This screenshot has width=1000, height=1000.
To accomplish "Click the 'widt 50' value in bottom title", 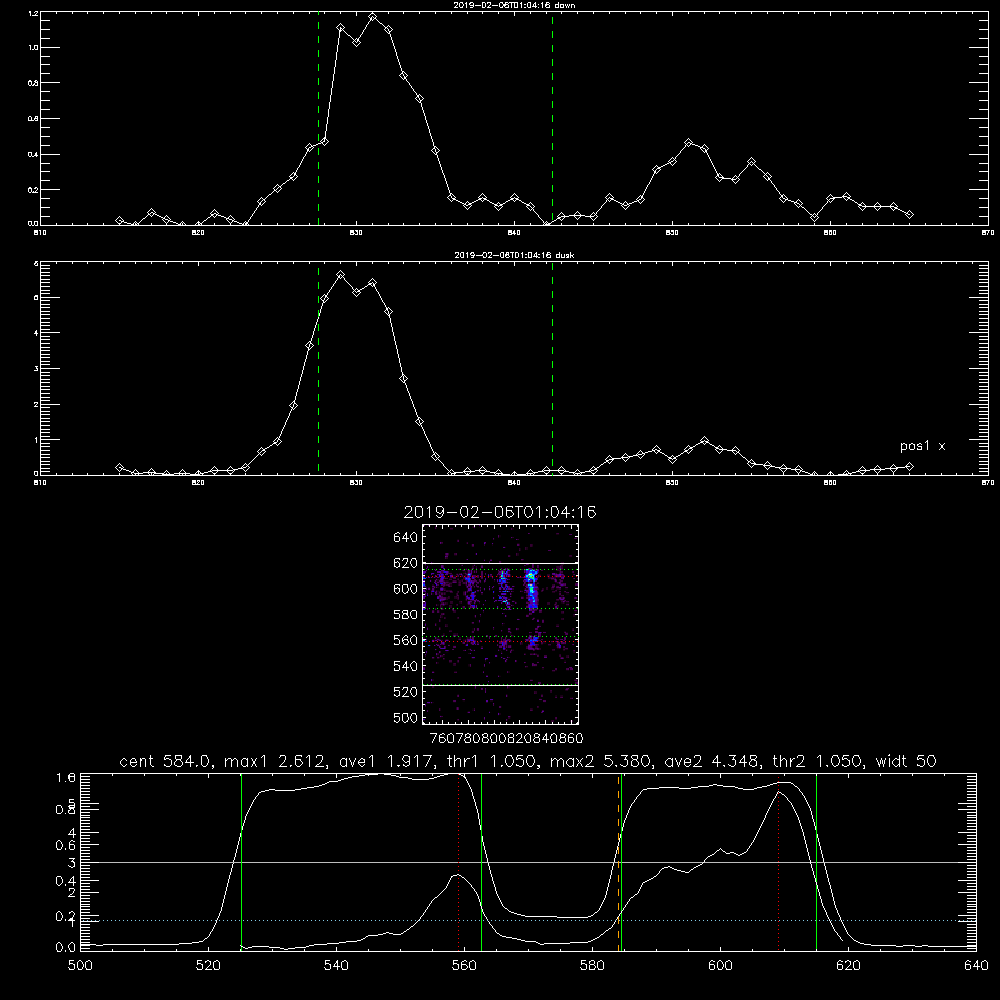I will click(x=907, y=761).
